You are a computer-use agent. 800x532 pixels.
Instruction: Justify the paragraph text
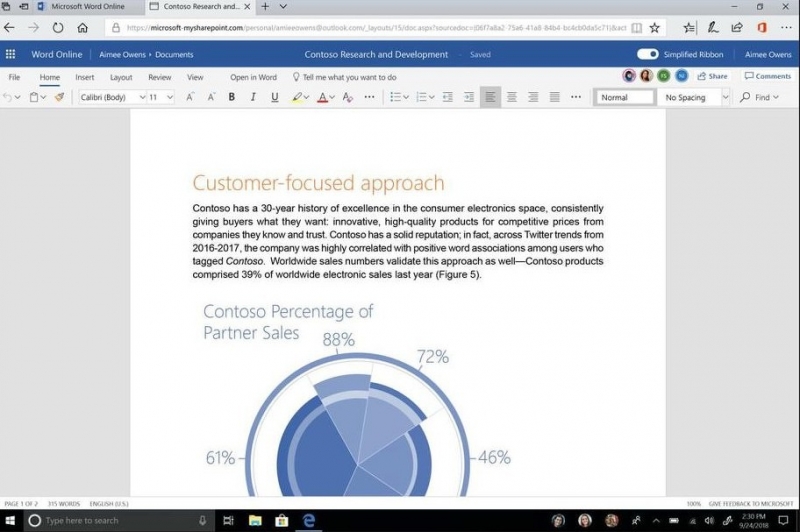(554, 97)
